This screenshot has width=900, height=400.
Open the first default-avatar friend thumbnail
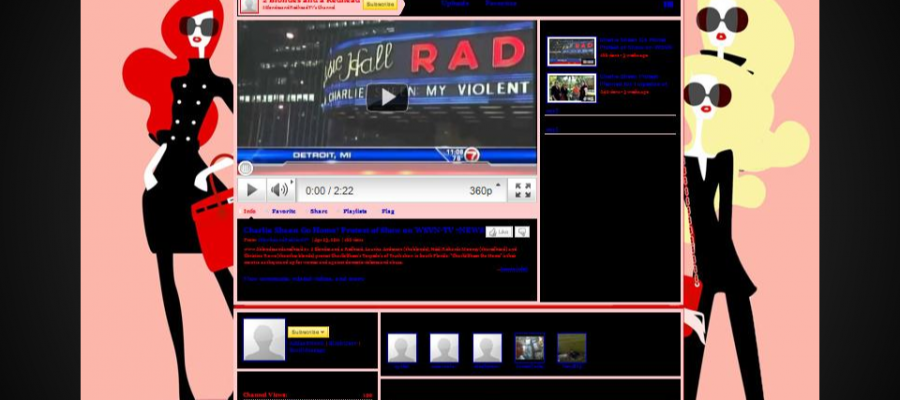[x=402, y=348]
